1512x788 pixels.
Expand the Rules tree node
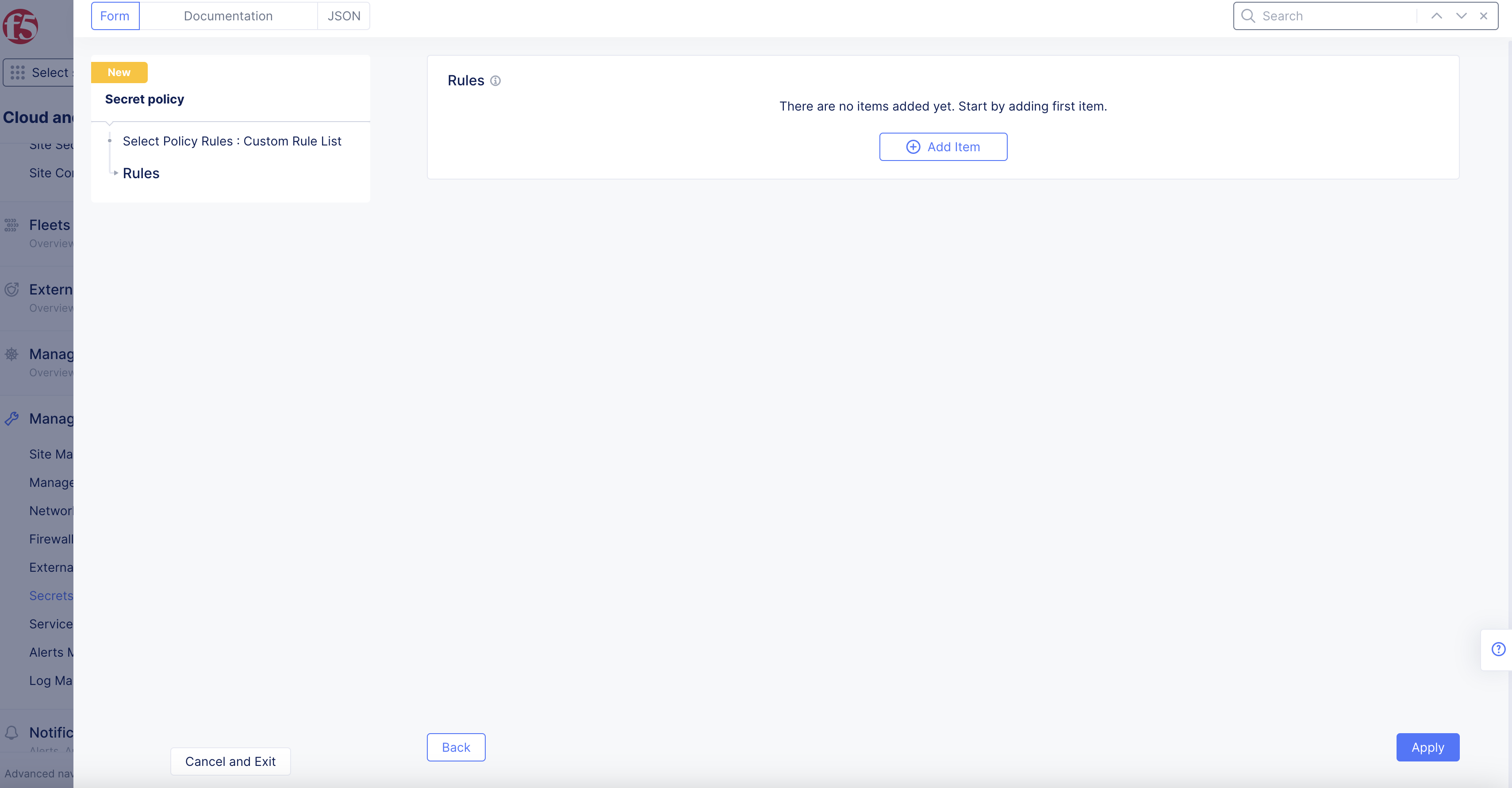click(x=116, y=173)
